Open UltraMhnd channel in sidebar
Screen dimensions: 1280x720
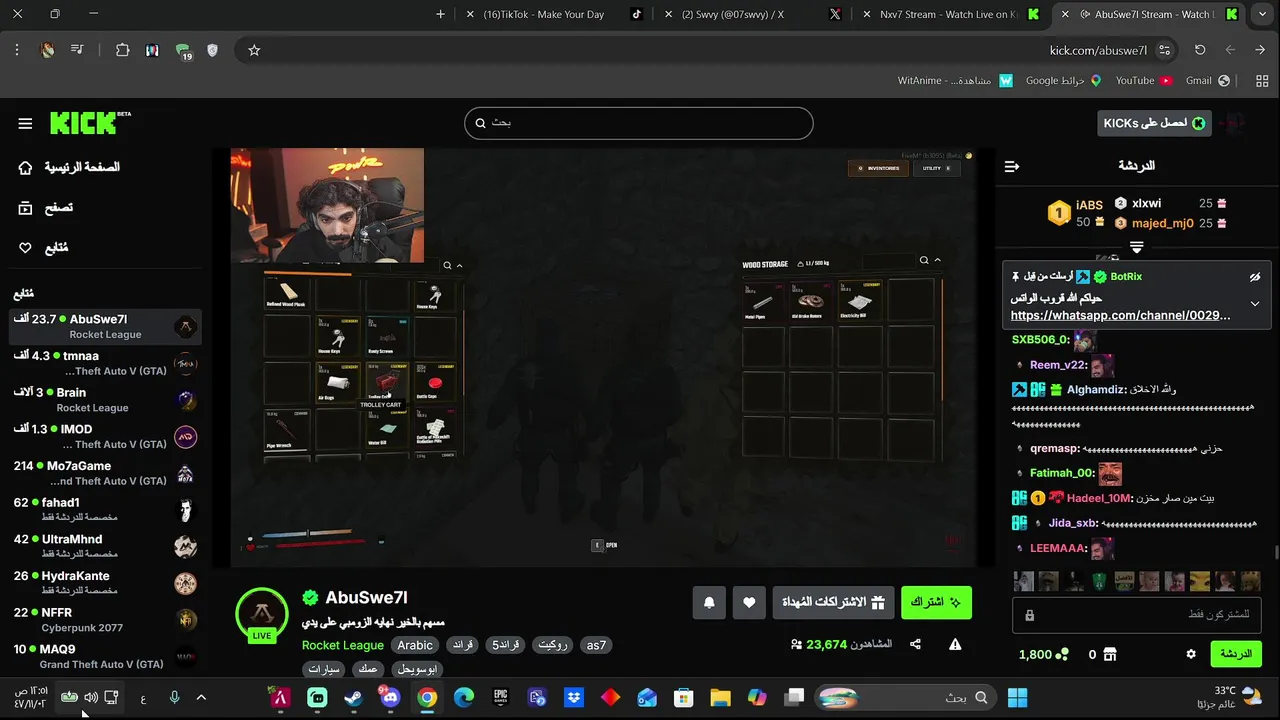tap(105, 546)
